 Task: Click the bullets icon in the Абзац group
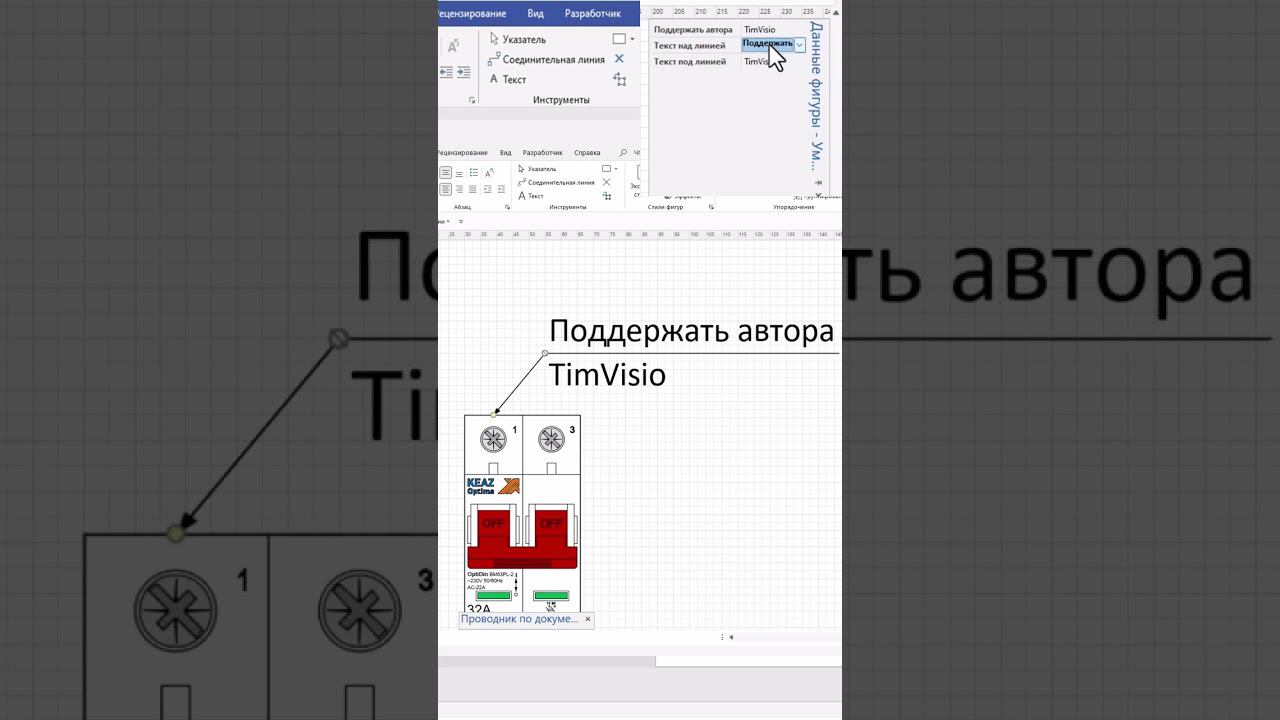click(474, 173)
